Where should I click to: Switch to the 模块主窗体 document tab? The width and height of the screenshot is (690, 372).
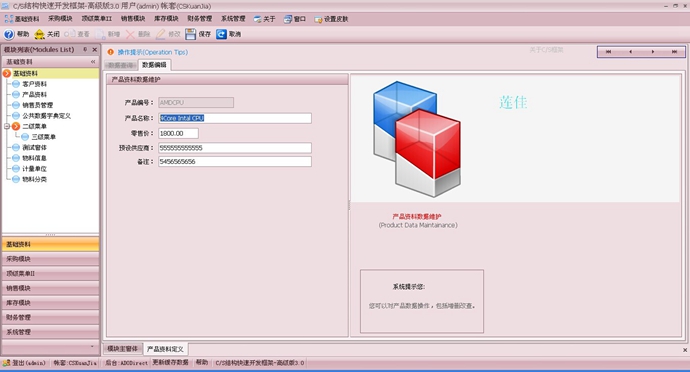click(122, 349)
